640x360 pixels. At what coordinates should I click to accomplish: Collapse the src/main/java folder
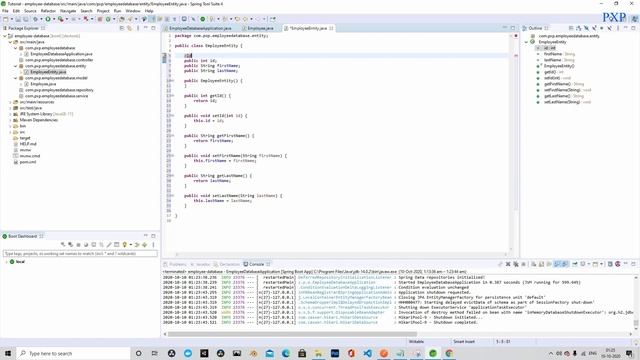coord(10,42)
